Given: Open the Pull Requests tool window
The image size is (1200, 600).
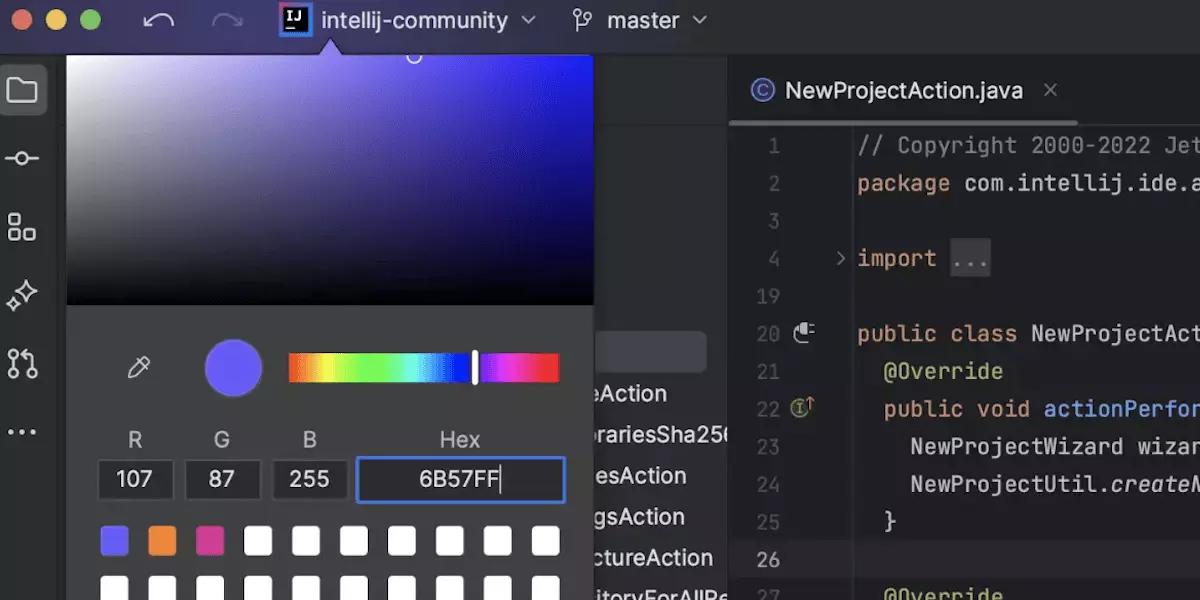Looking at the screenshot, I should tap(22, 364).
